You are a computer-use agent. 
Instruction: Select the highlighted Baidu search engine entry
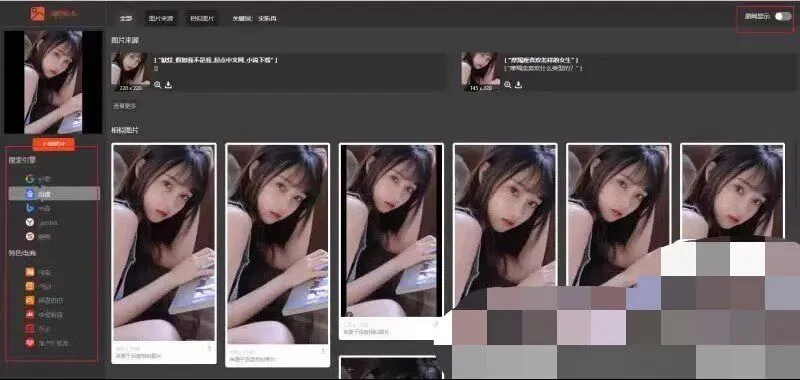click(54, 193)
